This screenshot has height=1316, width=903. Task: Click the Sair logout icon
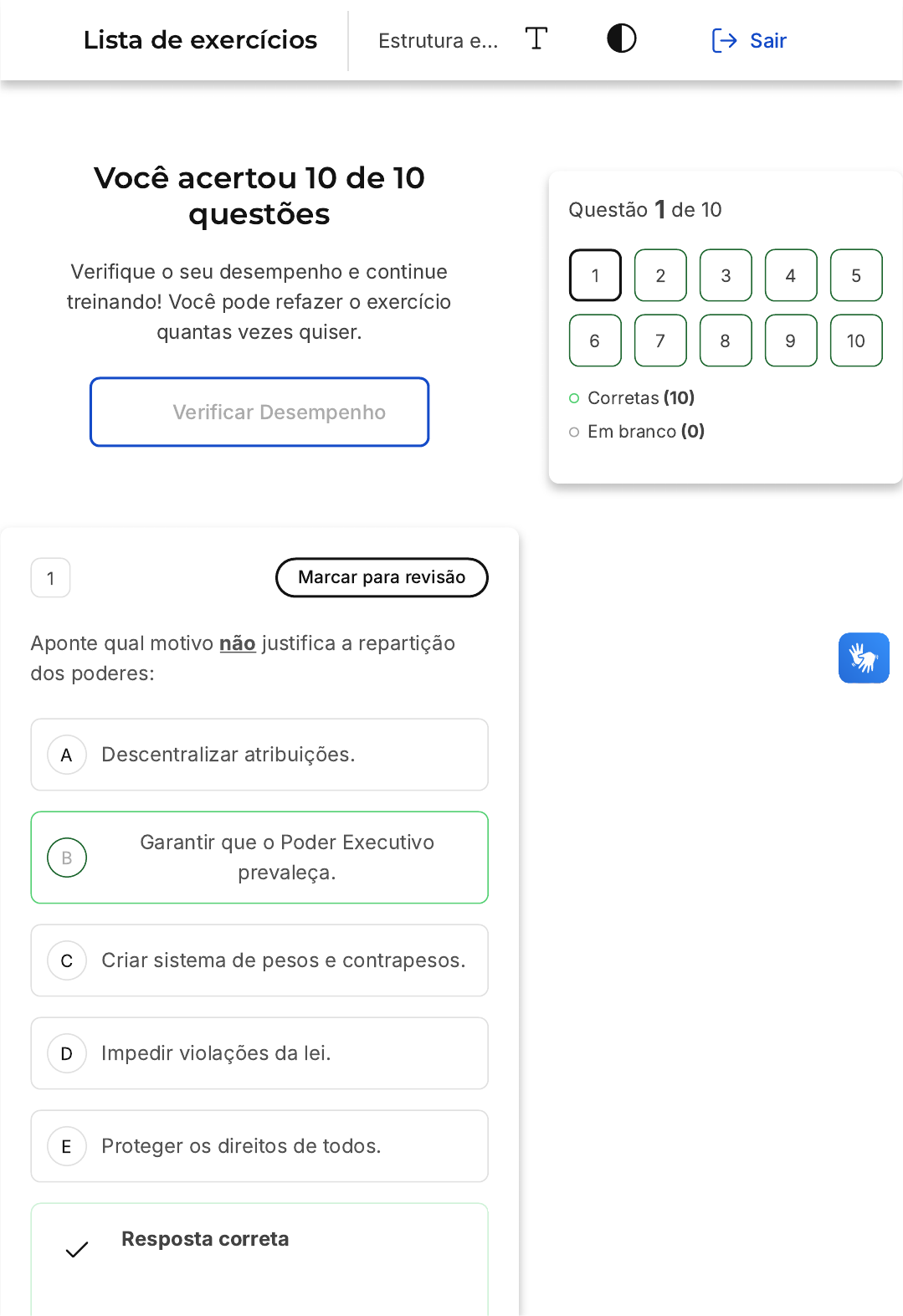click(723, 40)
